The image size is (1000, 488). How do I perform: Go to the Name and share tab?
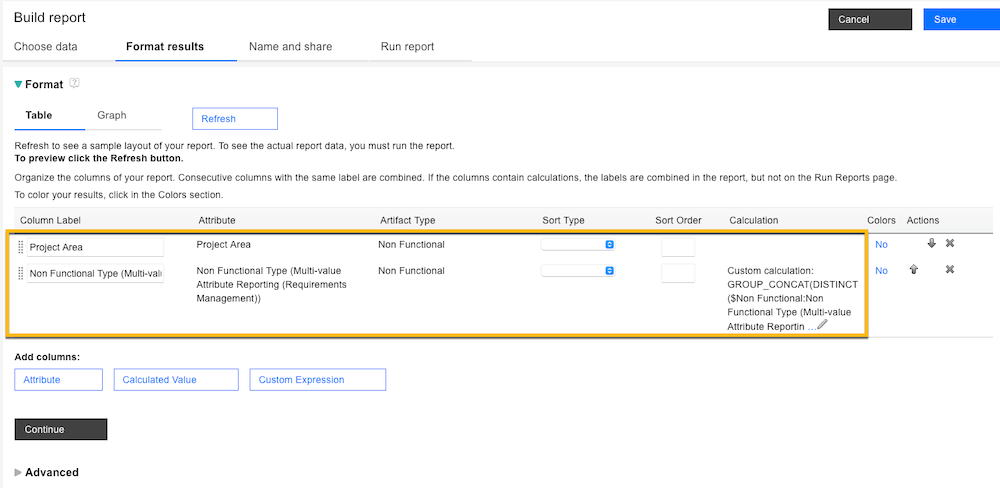coord(290,46)
